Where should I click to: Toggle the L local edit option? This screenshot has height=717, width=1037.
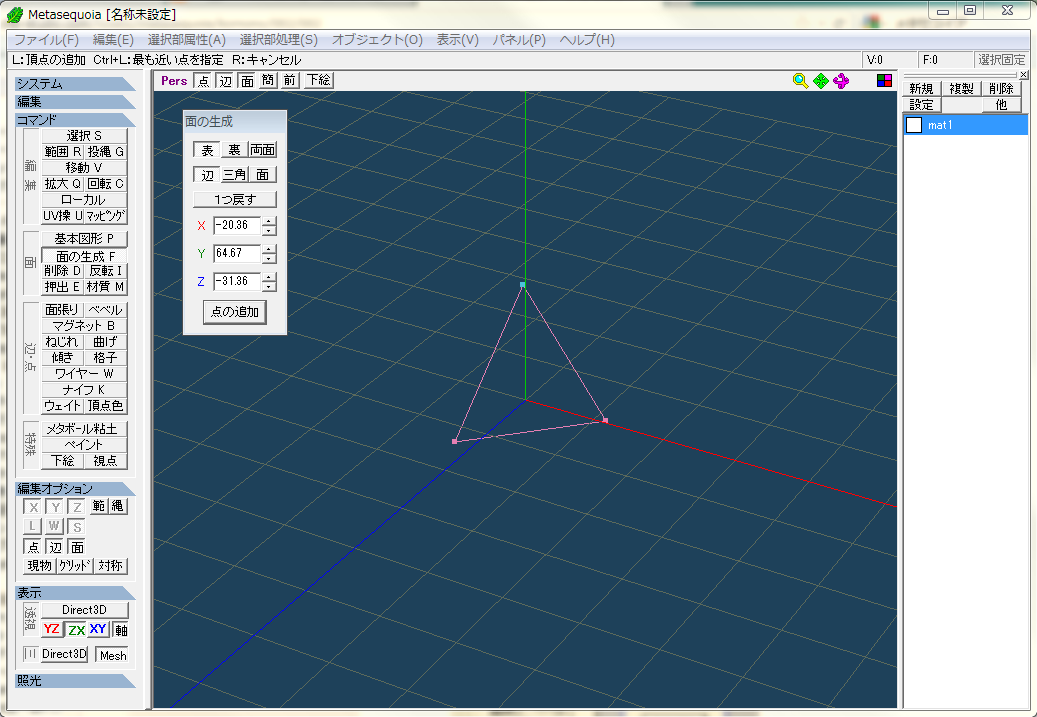coord(32,527)
